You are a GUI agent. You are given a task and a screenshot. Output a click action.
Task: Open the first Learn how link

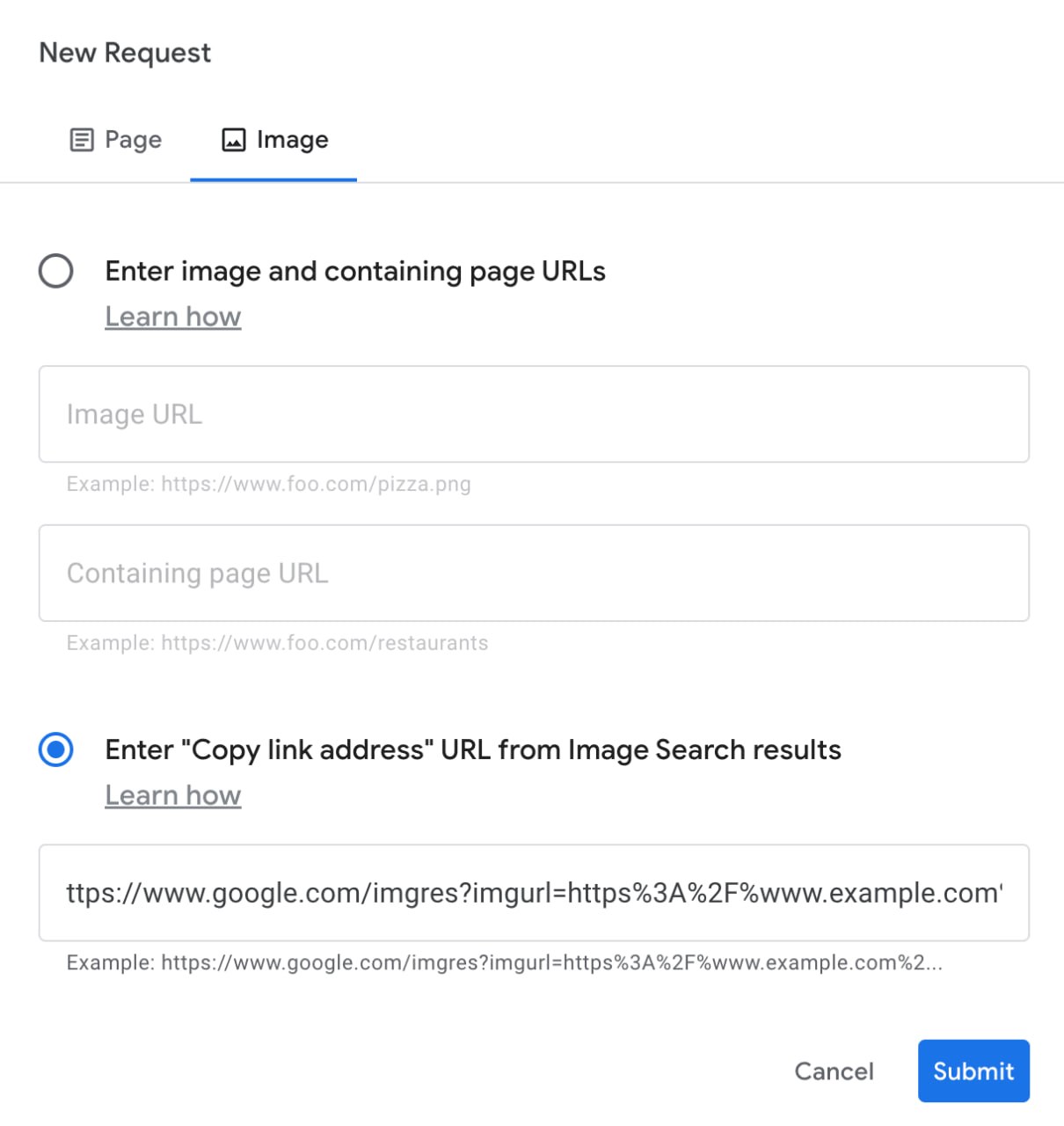pyautogui.click(x=172, y=316)
